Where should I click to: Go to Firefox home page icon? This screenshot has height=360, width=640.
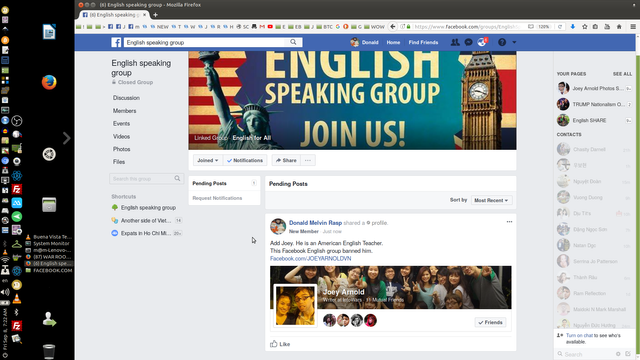[619, 27]
